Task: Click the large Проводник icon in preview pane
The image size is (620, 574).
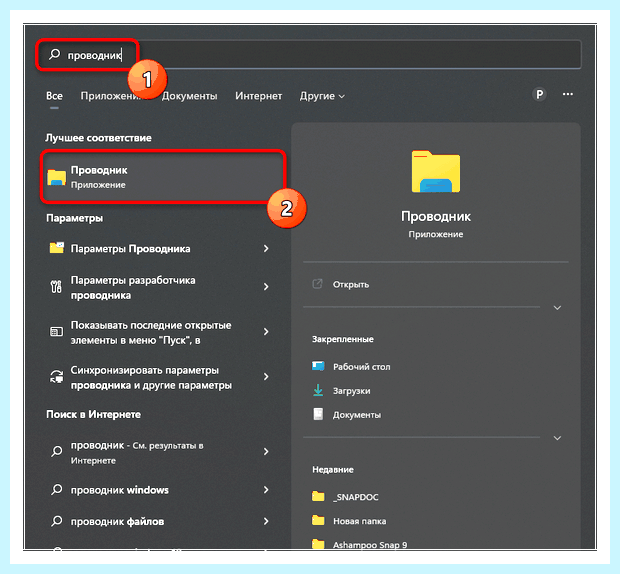Action: [436, 171]
